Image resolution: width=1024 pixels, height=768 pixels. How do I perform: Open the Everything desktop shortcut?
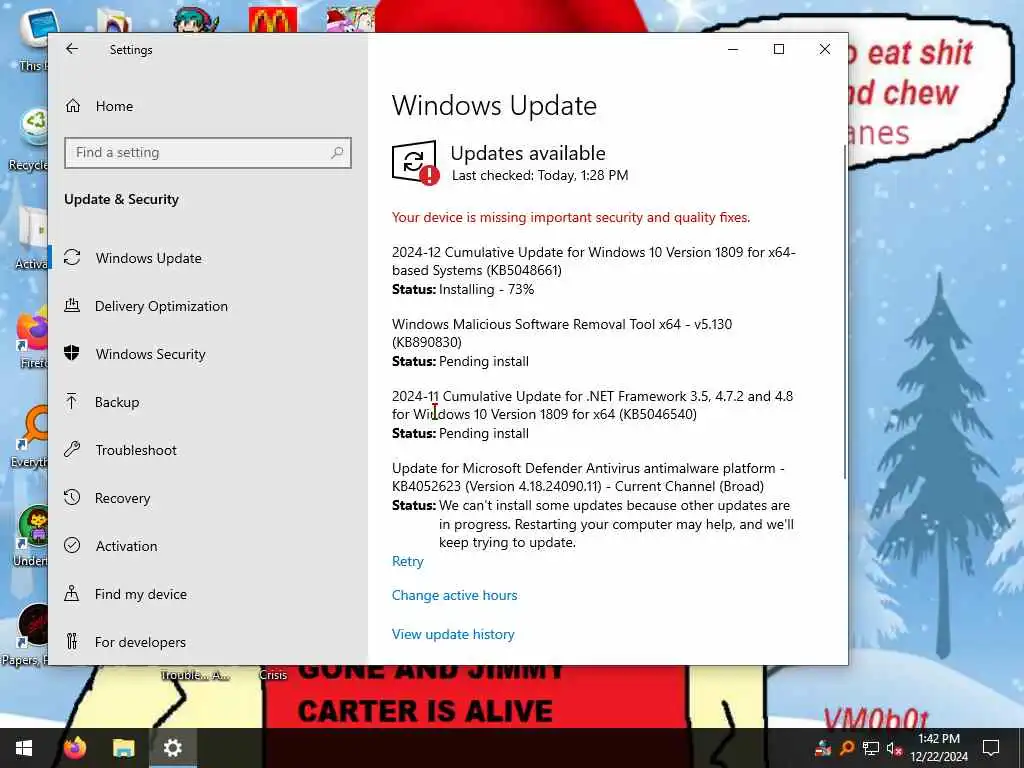(x=31, y=438)
